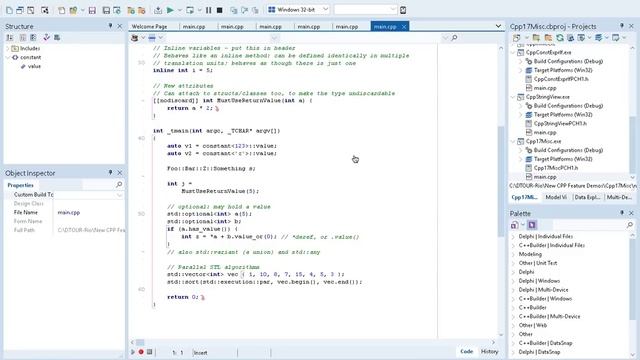
Task: Click the empty combo box in top toolbar
Action: tap(365, 9)
